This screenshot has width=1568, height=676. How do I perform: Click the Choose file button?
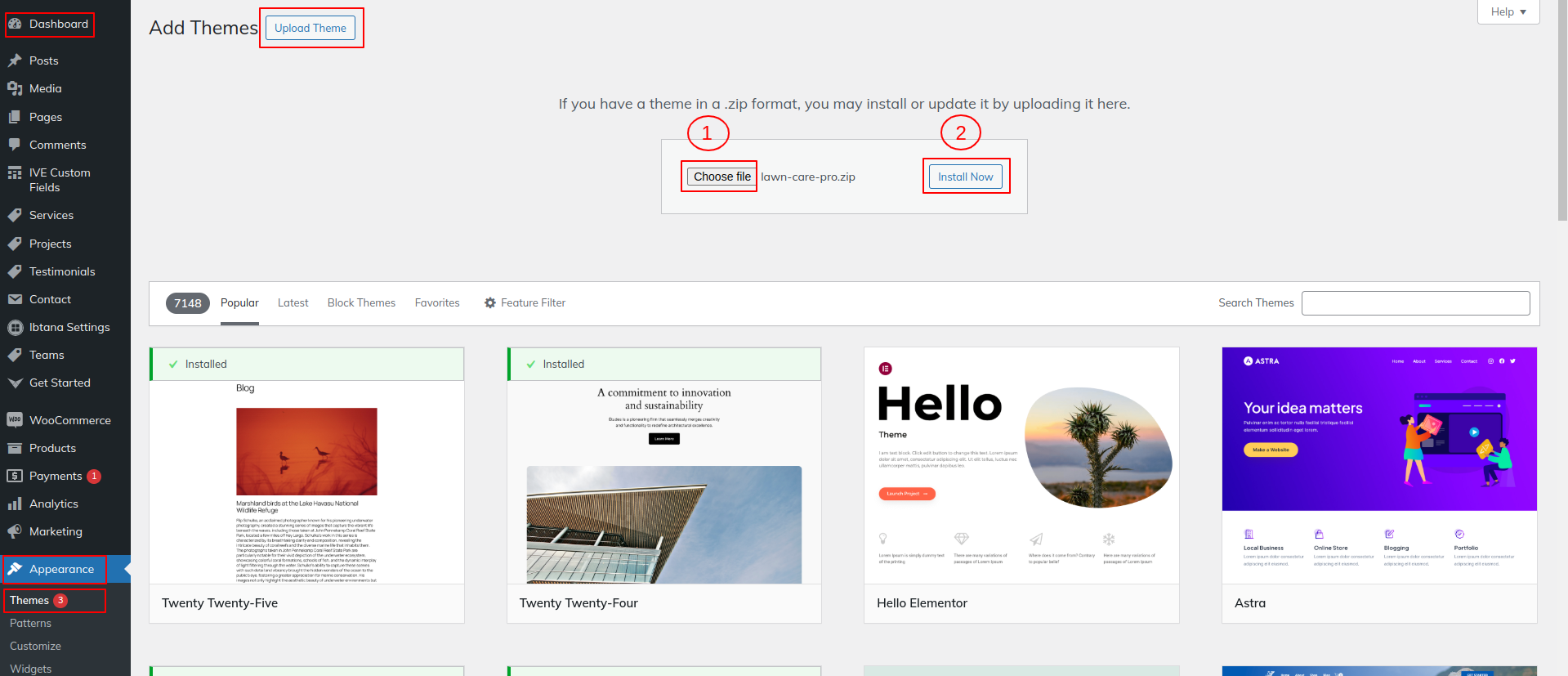tap(721, 177)
